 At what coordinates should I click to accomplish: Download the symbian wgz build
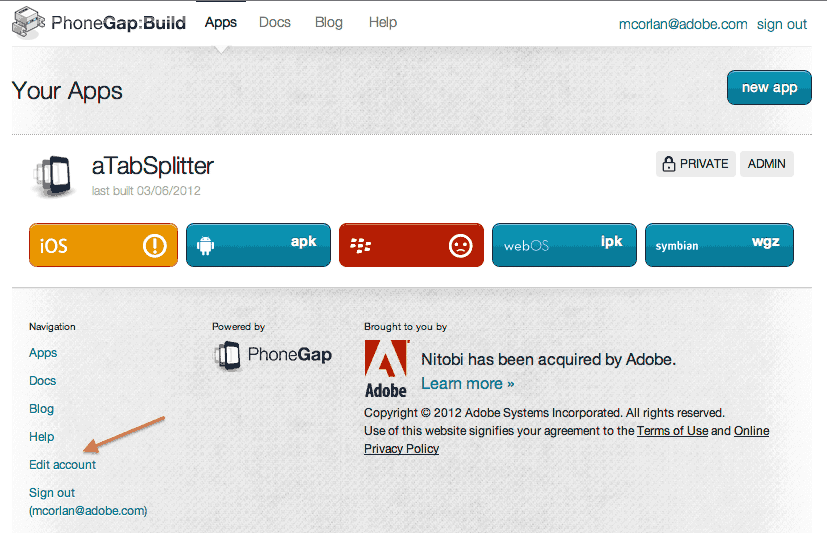719,245
